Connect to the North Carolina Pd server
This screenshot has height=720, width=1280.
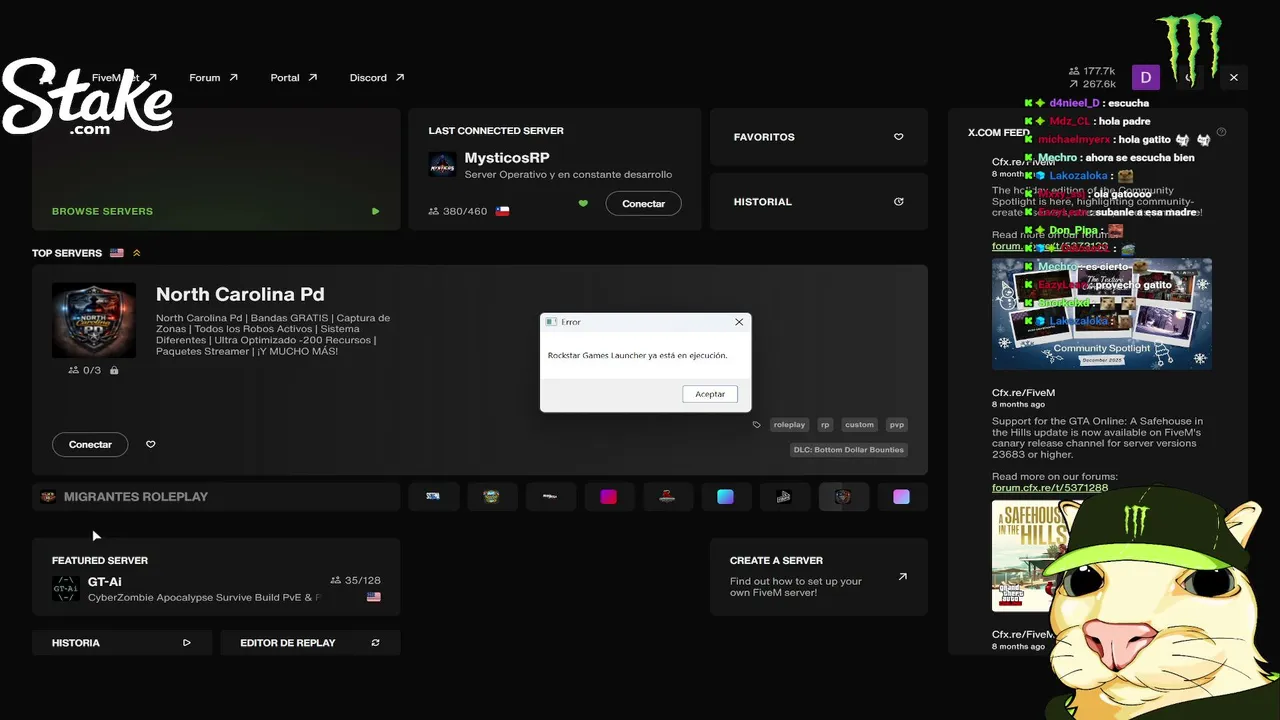pos(90,444)
